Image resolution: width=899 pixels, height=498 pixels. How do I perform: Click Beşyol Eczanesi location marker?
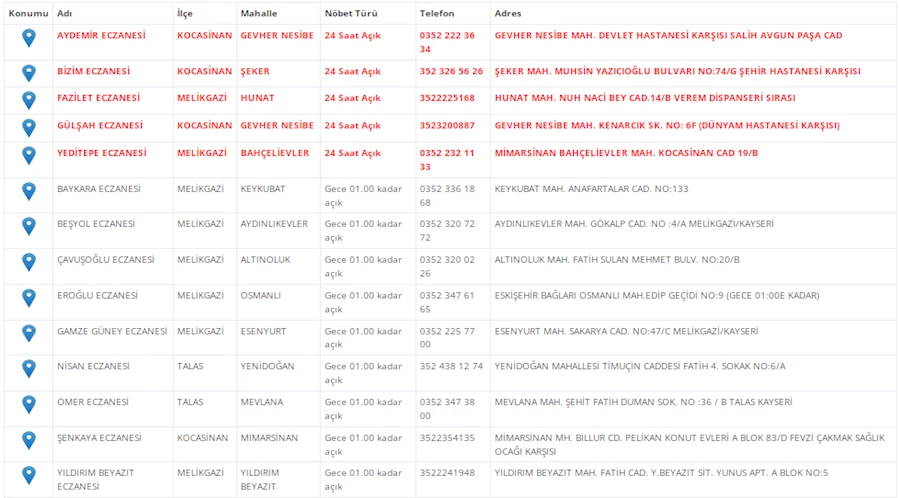29,227
